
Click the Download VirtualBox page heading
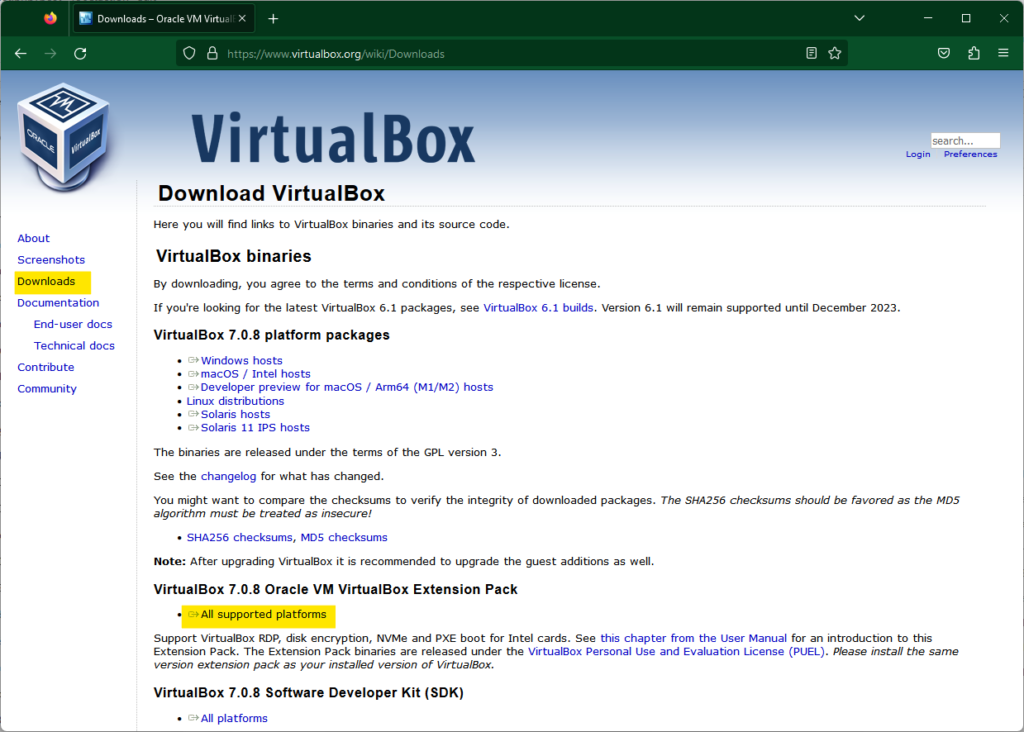[x=272, y=193]
